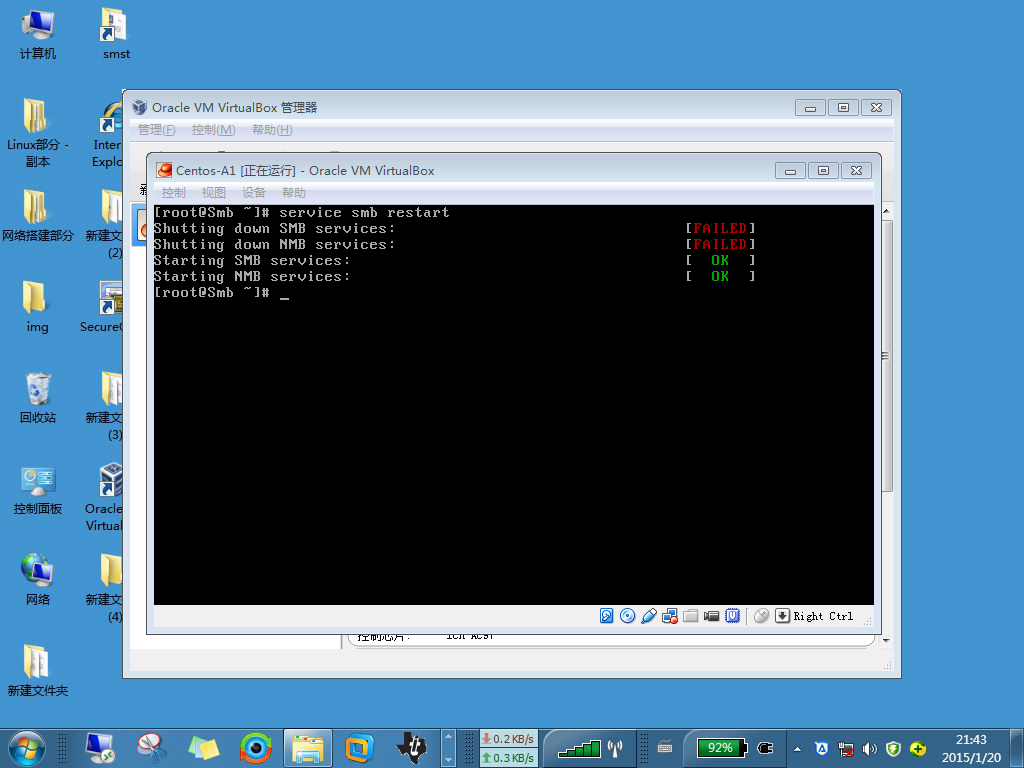This screenshot has width=1024, height=768.
Task: Click the green shield security tray icon
Action: click(893, 749)
